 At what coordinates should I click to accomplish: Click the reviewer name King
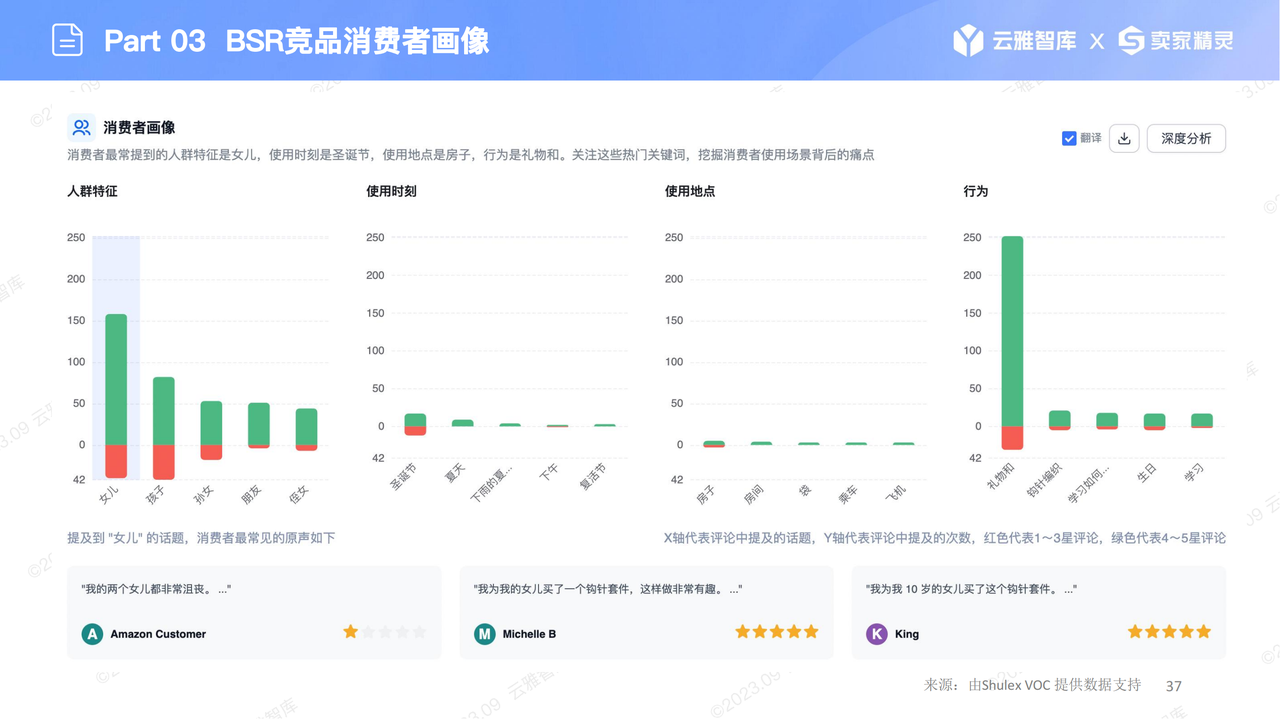907,634
